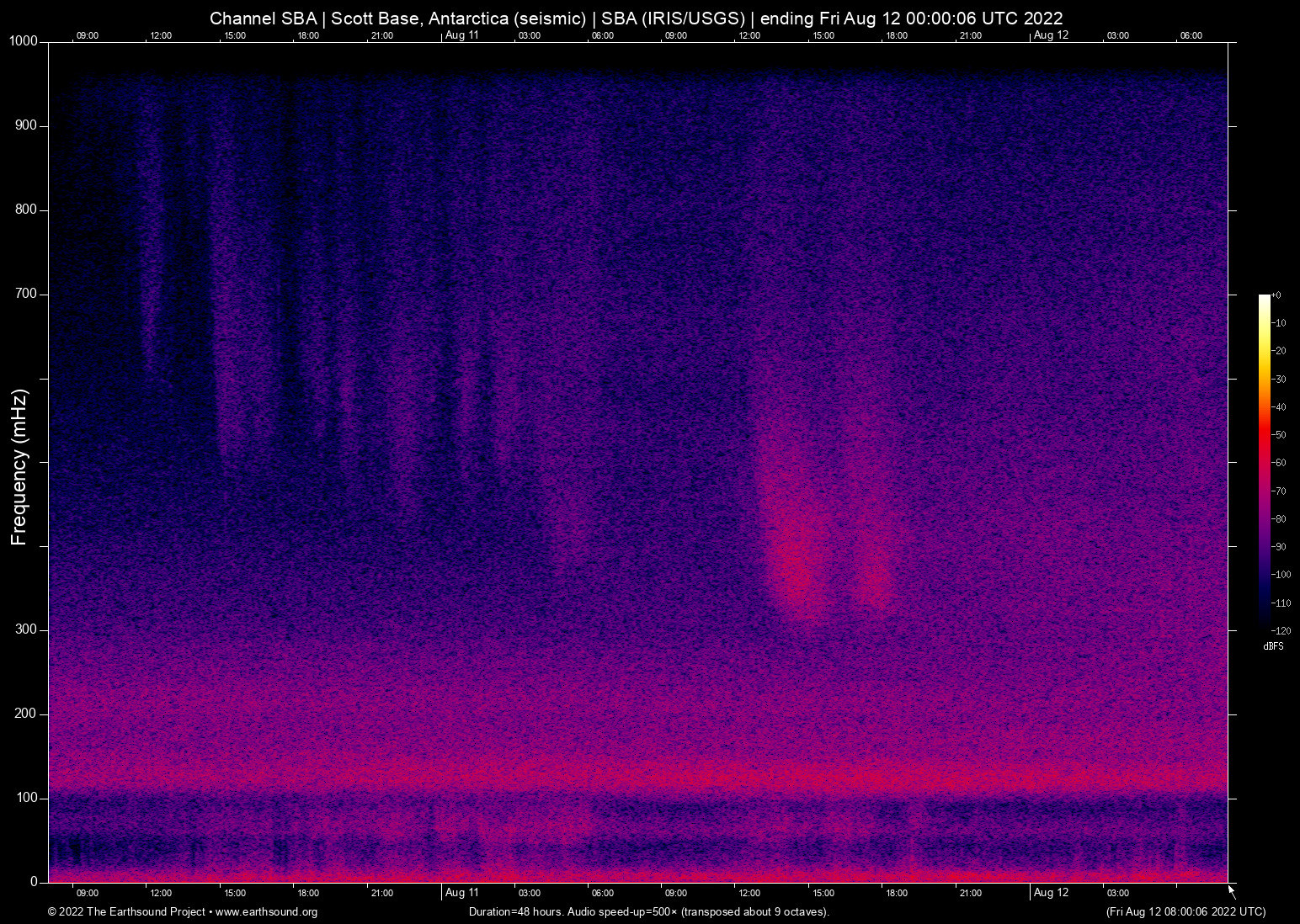The width and height of the screenshot is (1300, 924).
Task: Select the Aug 12 marker on top axis
Action: coord(1050,35)
